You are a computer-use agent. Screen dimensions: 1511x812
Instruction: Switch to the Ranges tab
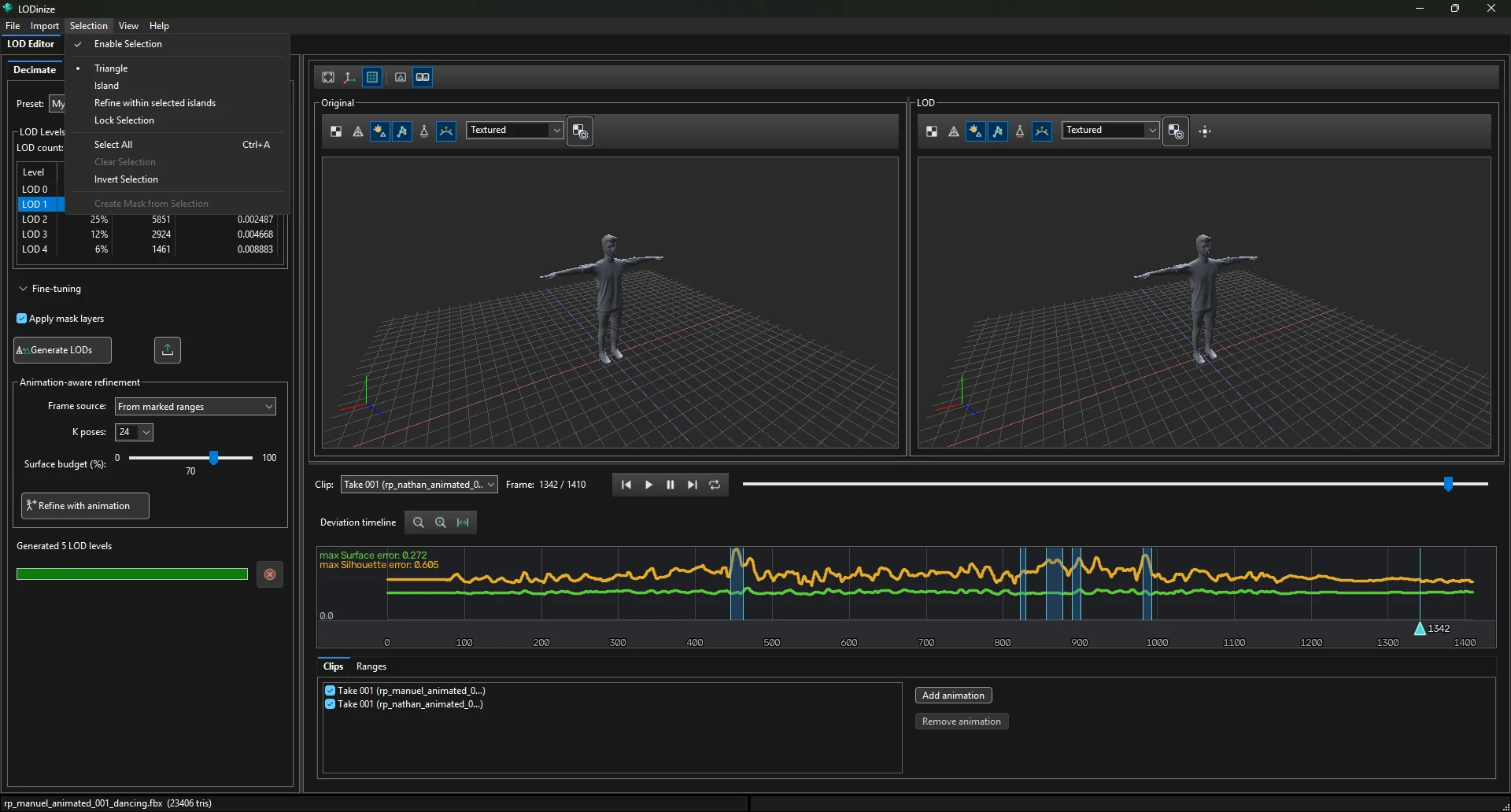click(371, 666)
